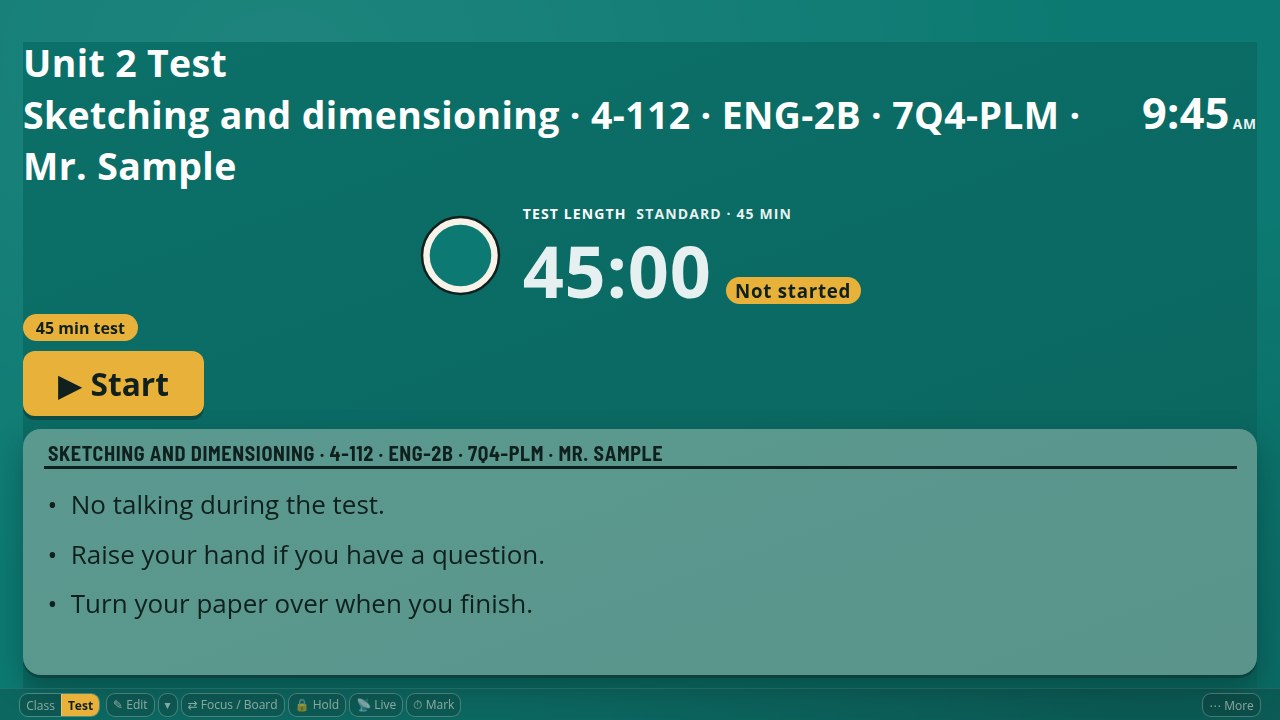Screen dimensions: 1280x720
Task: Select the Test mode tab
Action: 81,705
